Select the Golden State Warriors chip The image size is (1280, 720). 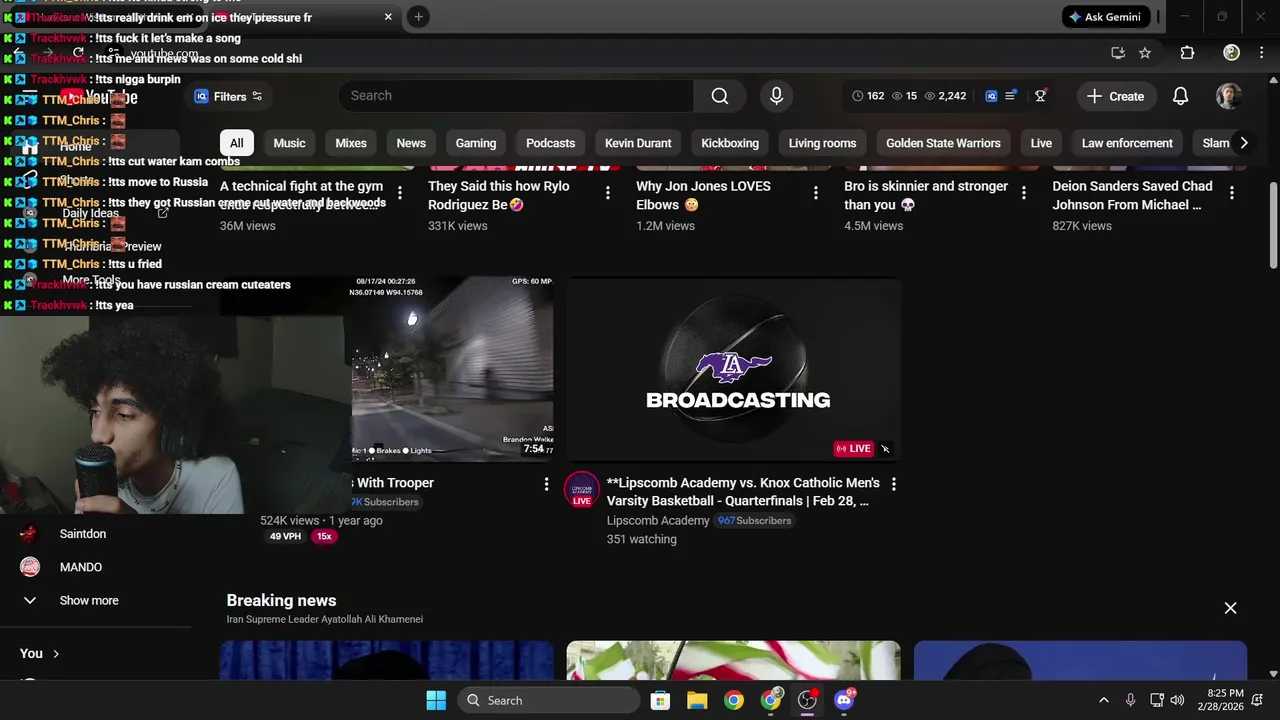pos(943,143)
